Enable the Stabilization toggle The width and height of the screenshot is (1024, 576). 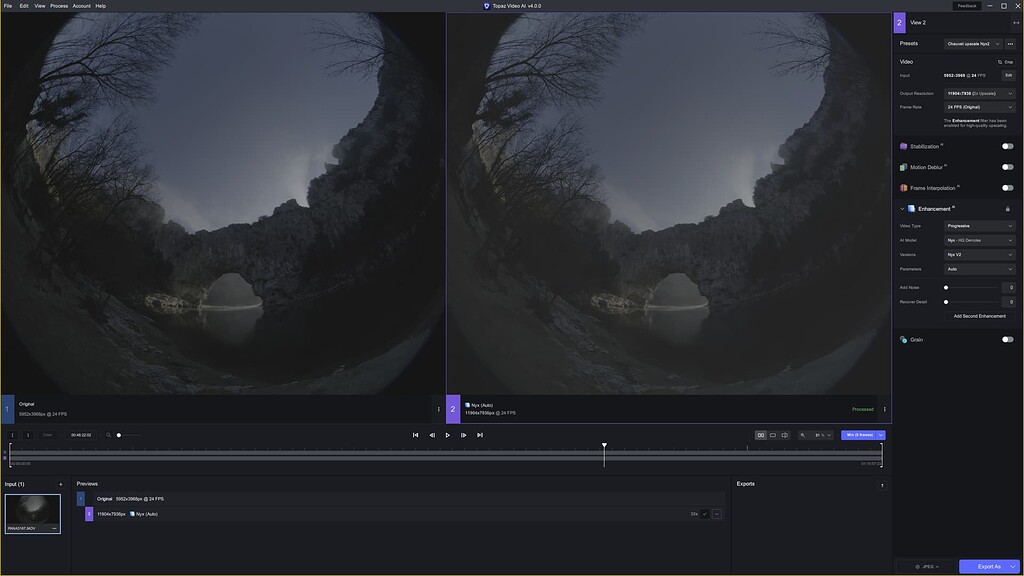coord(1009,145)
